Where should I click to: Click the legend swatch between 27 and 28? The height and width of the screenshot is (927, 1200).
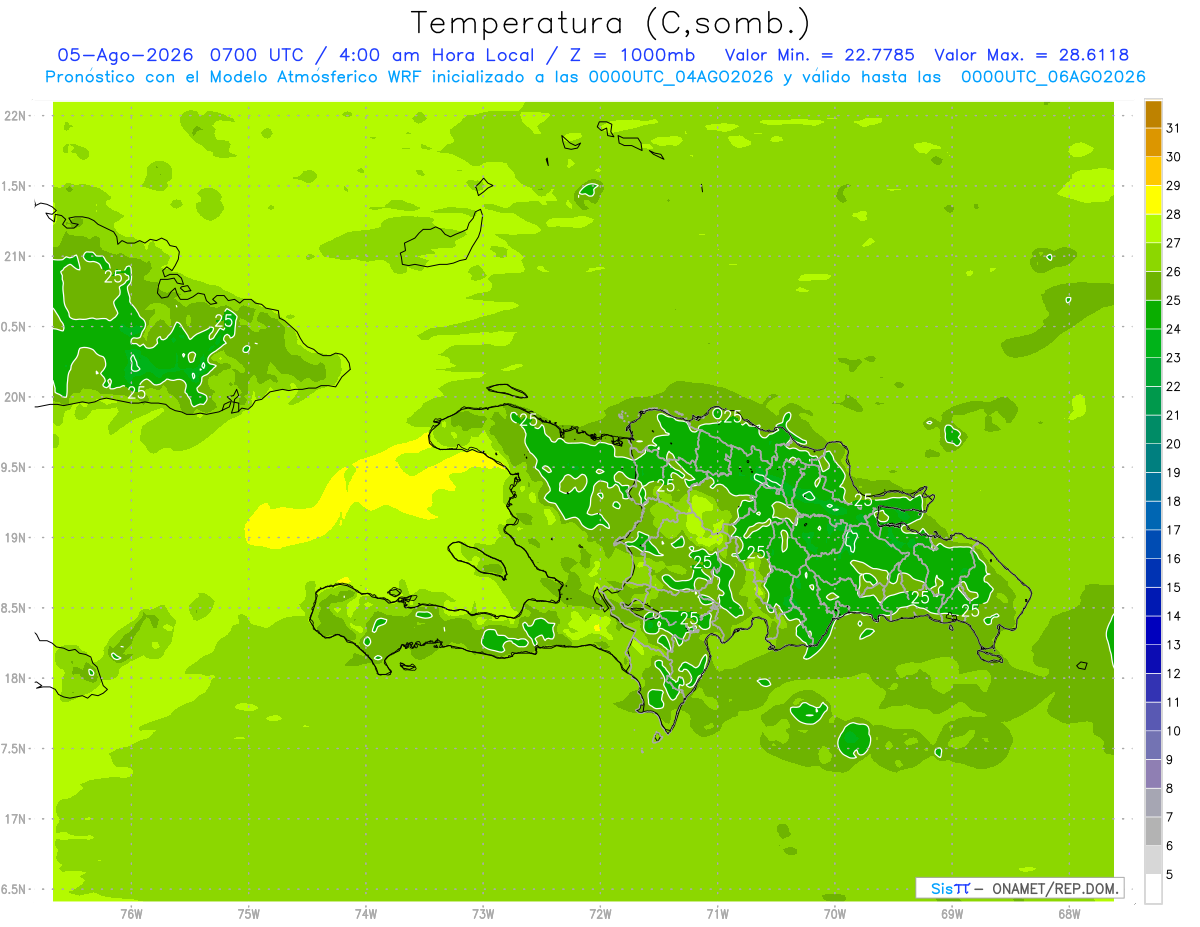(1153, 229)
